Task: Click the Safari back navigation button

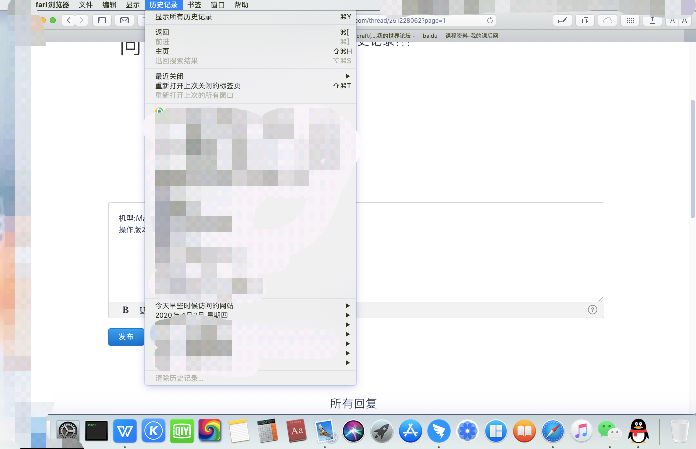Action: 69,20
